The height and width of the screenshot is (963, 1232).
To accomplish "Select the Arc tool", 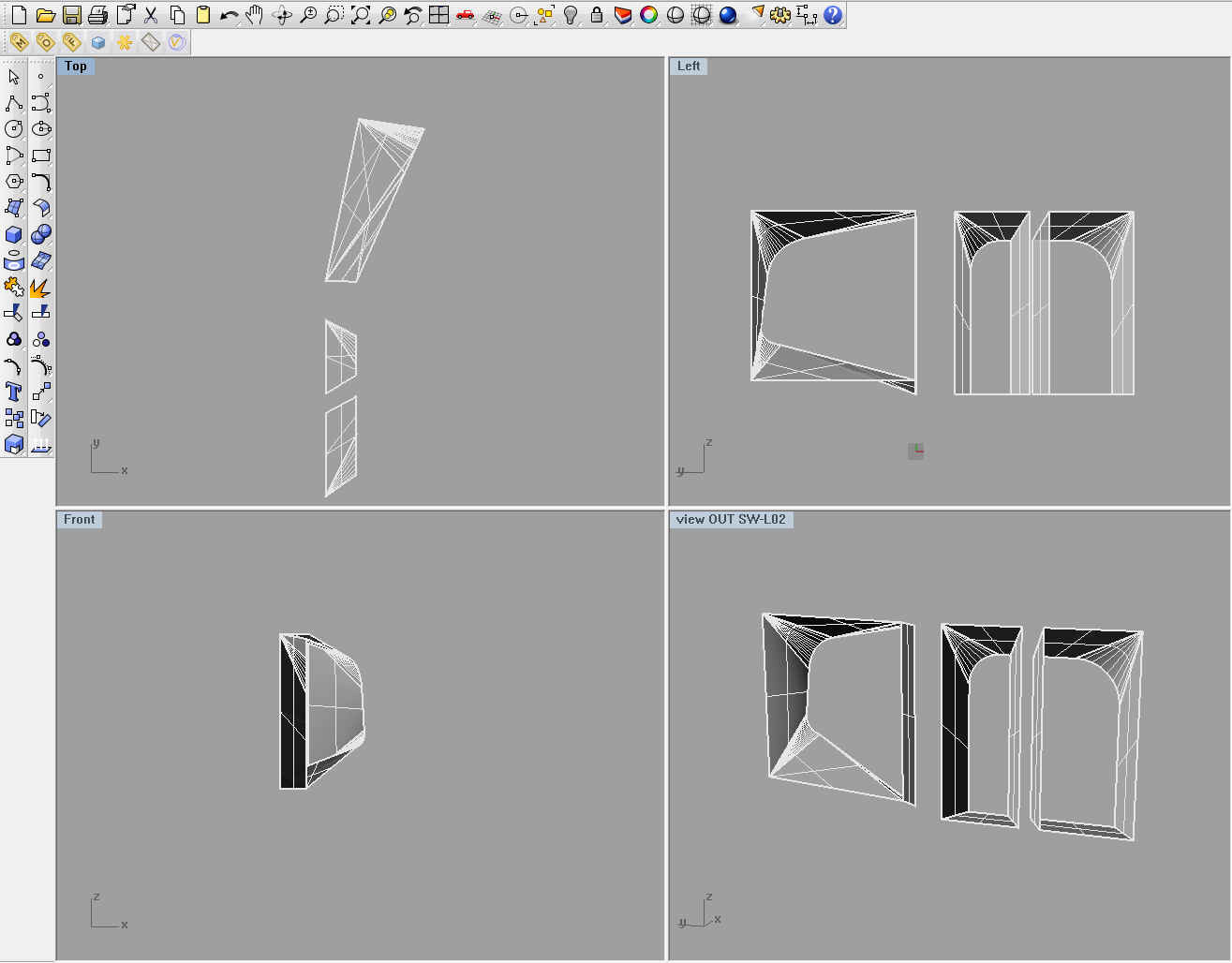I will 14,156.
